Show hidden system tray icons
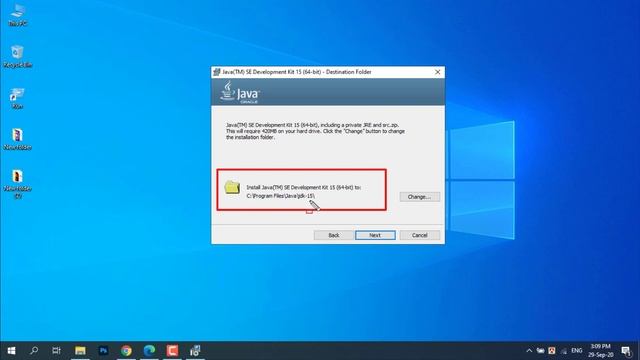The image size is (640, 360). click(x=529, y=351)
